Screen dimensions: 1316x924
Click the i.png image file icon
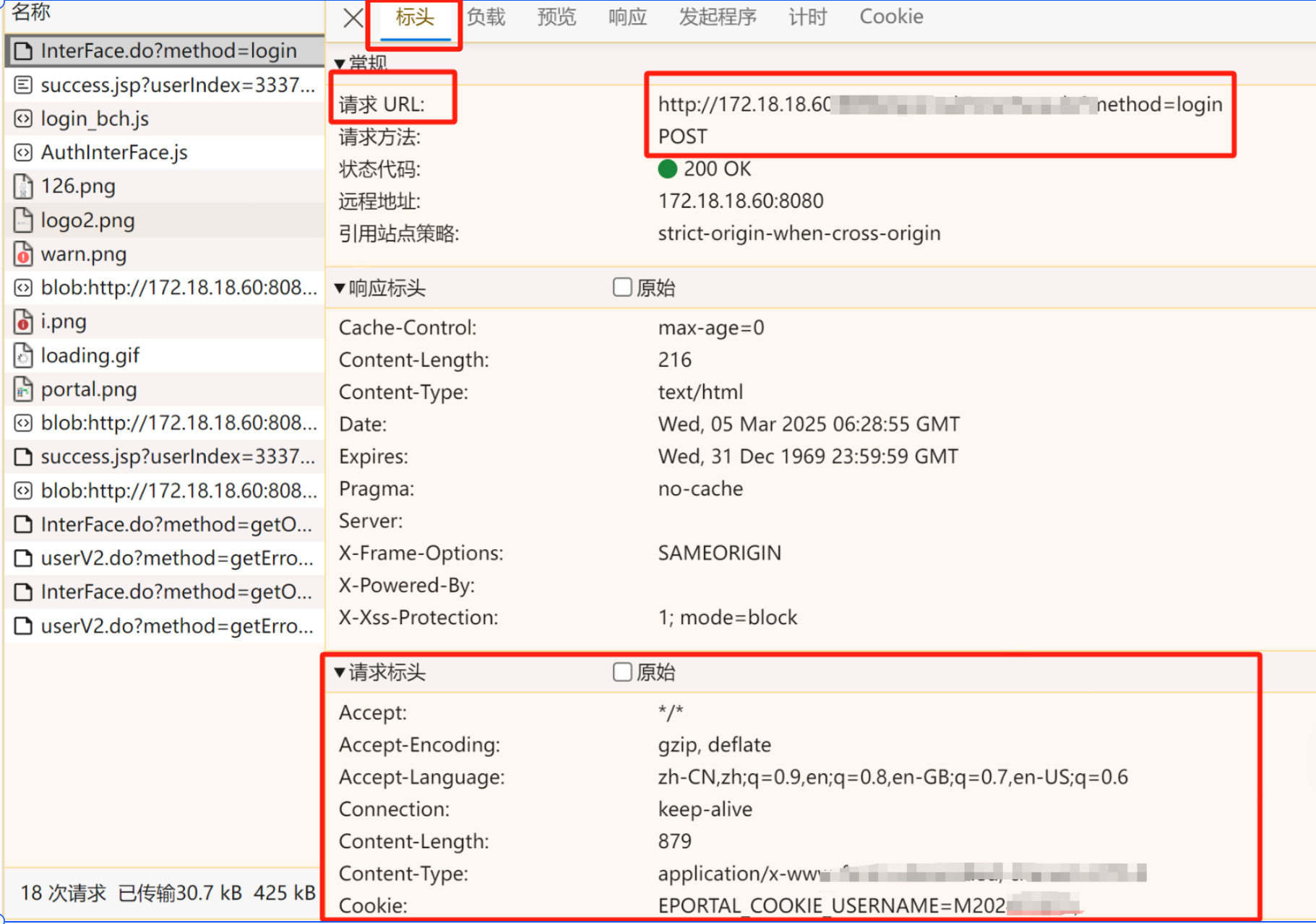click(x=23, y=321)
